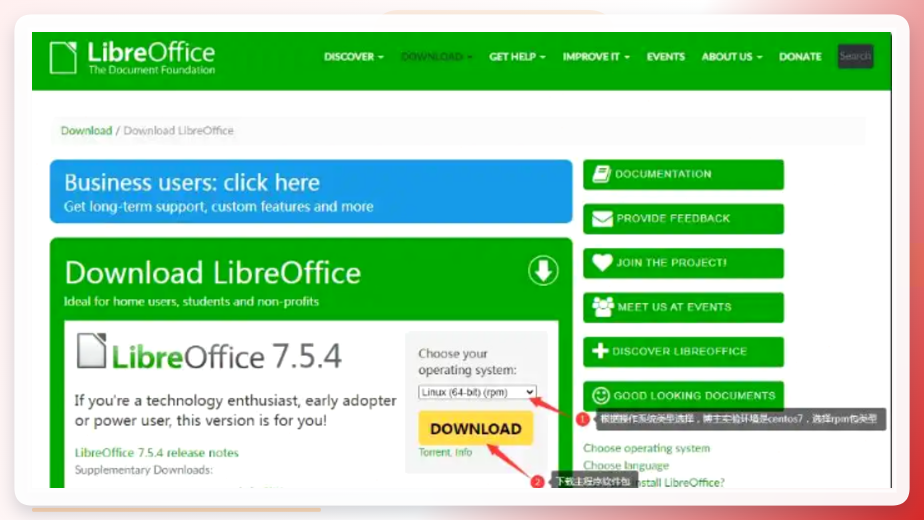Screen dimensions: 924x520
Task: Click the Info link below Download
Action: [463, 452]
